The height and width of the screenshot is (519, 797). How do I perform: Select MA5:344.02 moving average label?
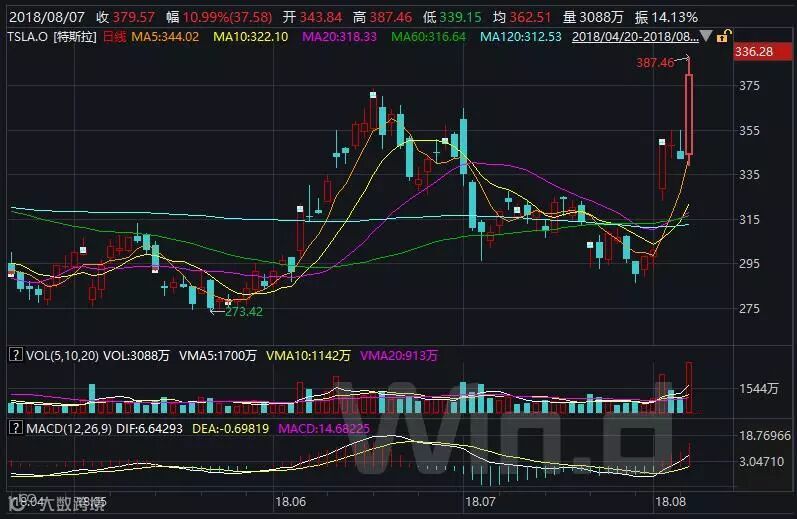(165, 37)
